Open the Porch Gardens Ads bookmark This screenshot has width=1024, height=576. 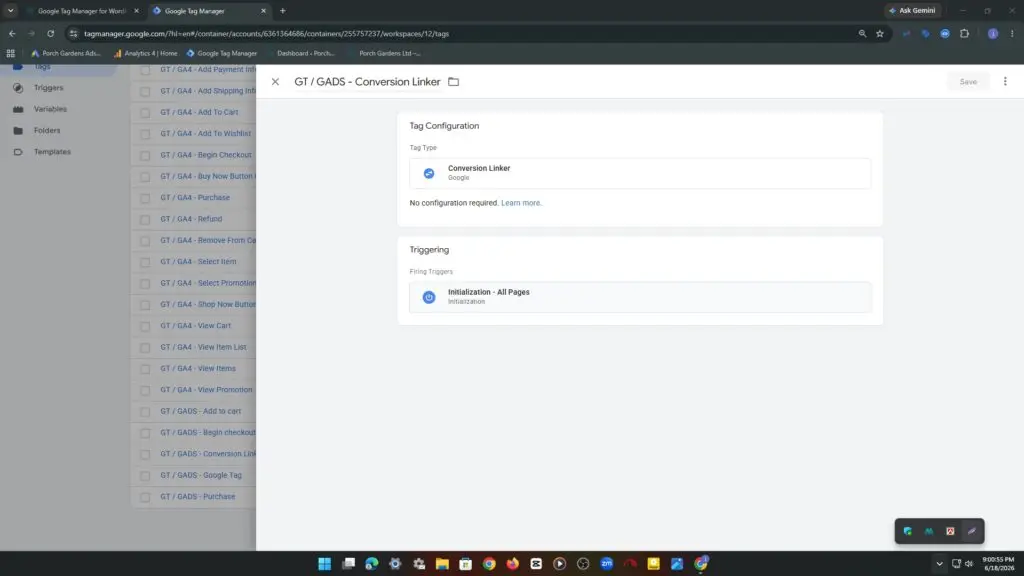coord(66,54)
